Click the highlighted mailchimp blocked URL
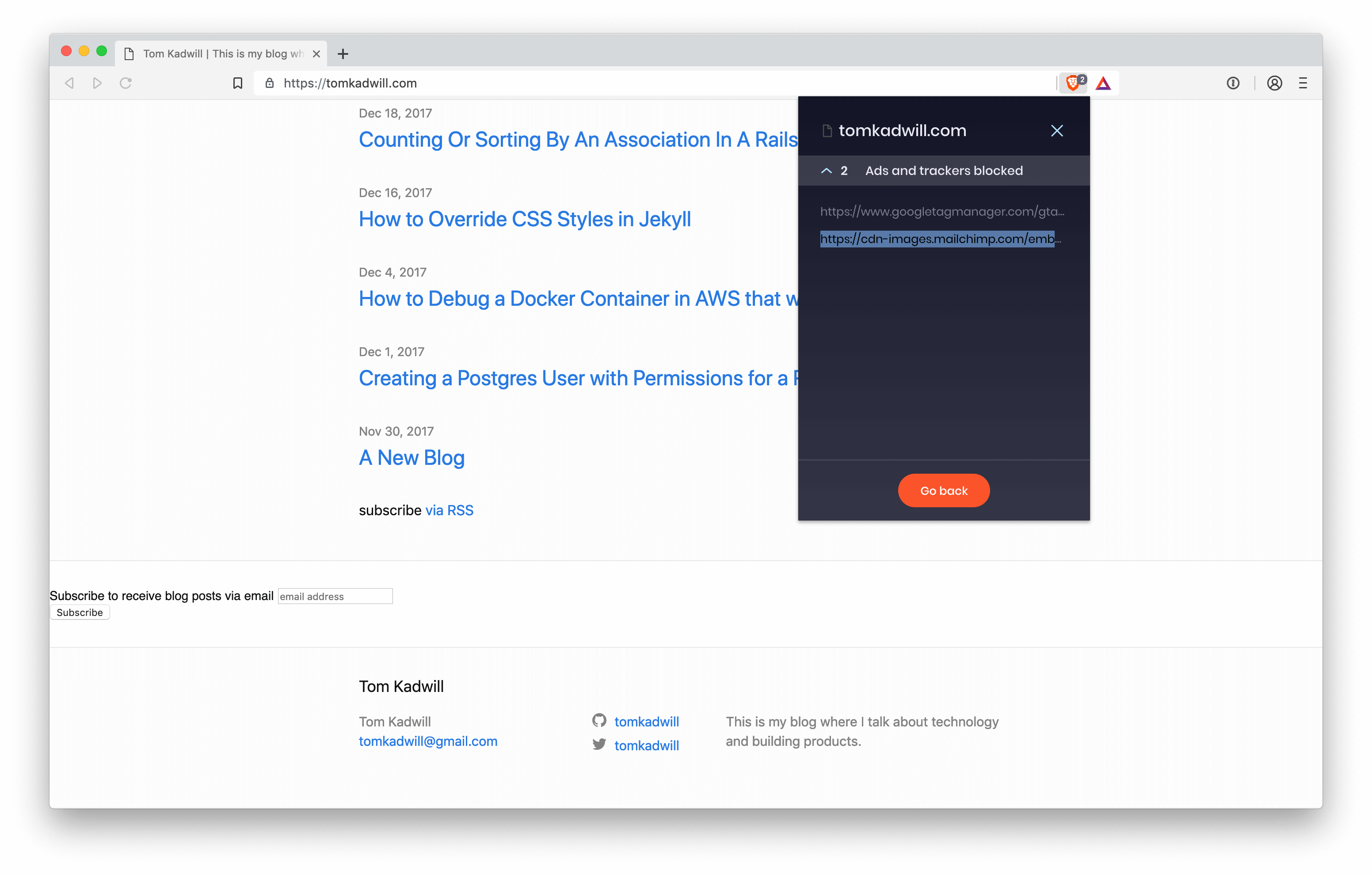Image resolution: width=1372 pixels, height=874 pixels. [x=940, y=238]
